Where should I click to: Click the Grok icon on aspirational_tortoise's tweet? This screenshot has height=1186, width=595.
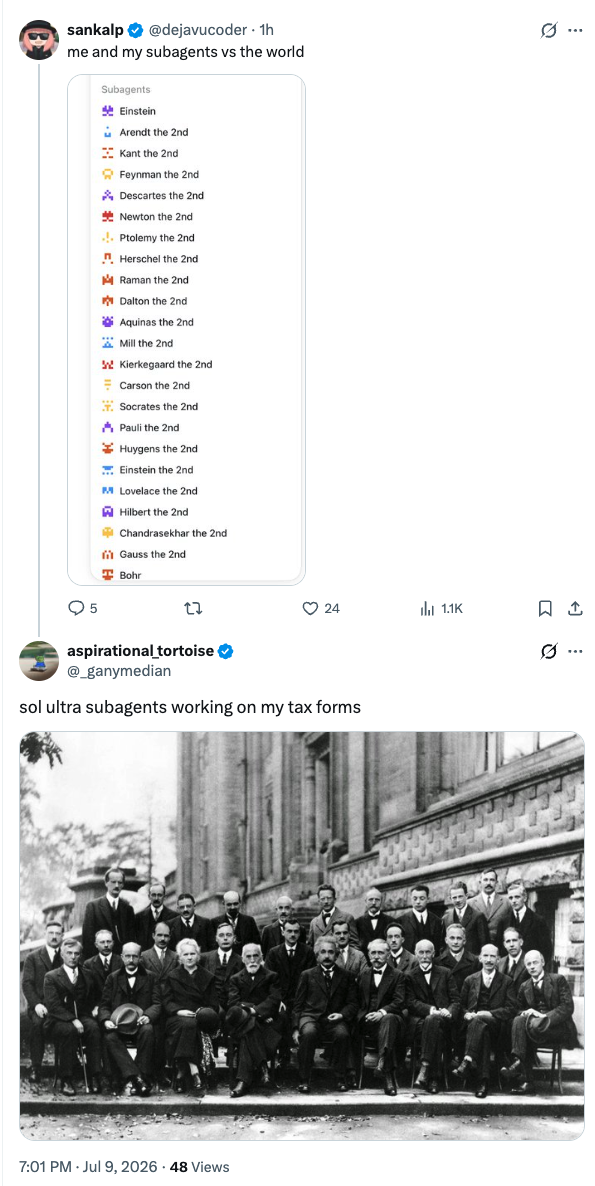550,651
